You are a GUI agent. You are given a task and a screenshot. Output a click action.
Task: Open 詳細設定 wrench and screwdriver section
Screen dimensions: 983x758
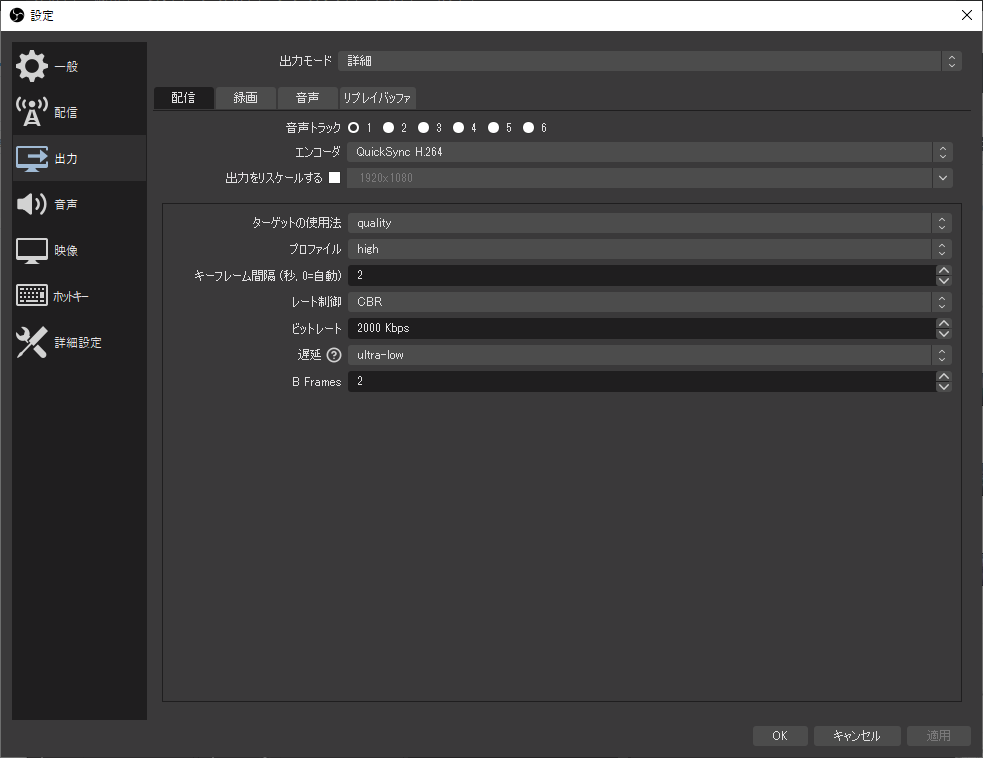pyautogui.click(x=32, y=342)
